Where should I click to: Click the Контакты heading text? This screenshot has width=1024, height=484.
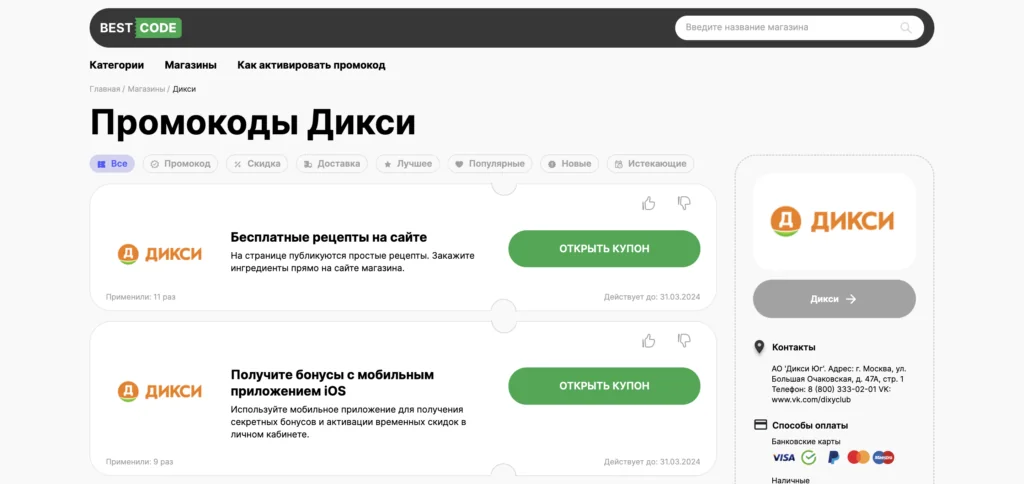793,347
